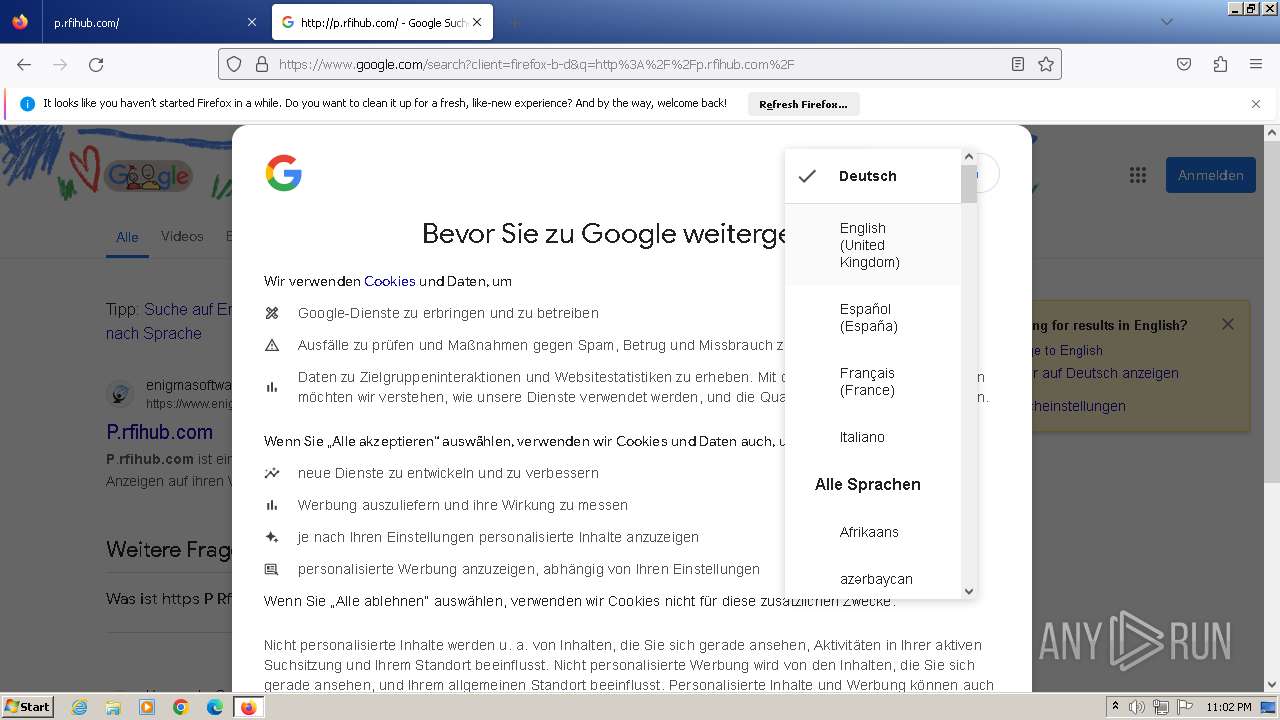Launch Microsoft Edge from the taskbar
Image resolution: width=1280 pixels, height=720 pixels.
click(x=215, y=707)
